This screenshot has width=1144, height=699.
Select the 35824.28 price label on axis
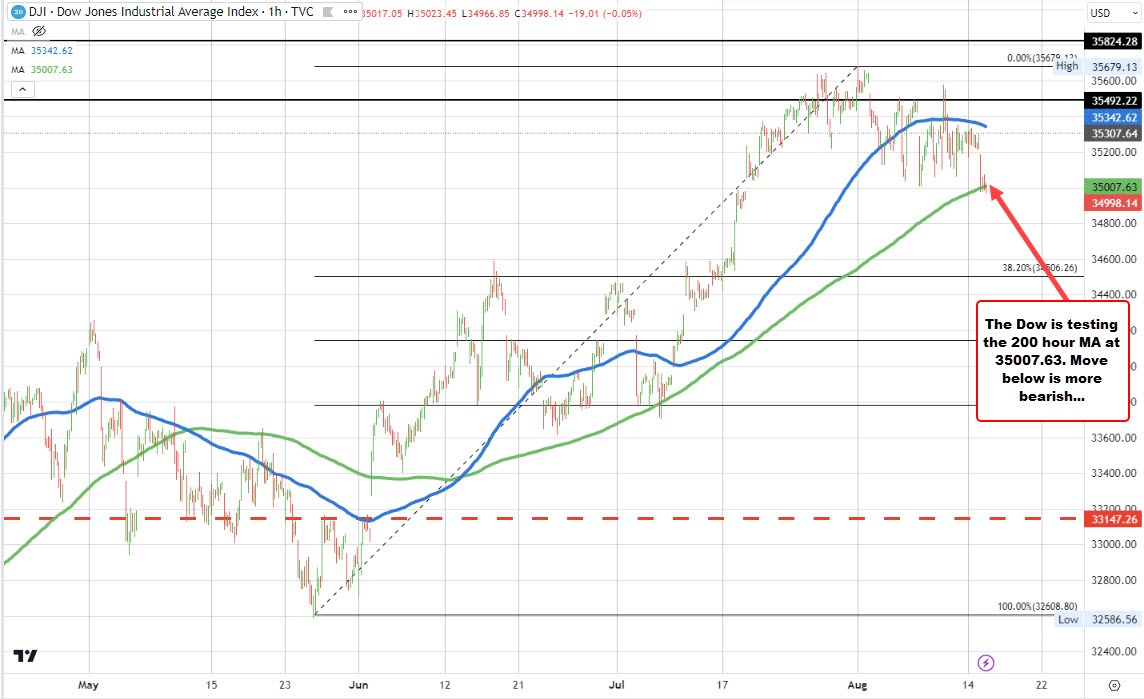[1113, 42]
